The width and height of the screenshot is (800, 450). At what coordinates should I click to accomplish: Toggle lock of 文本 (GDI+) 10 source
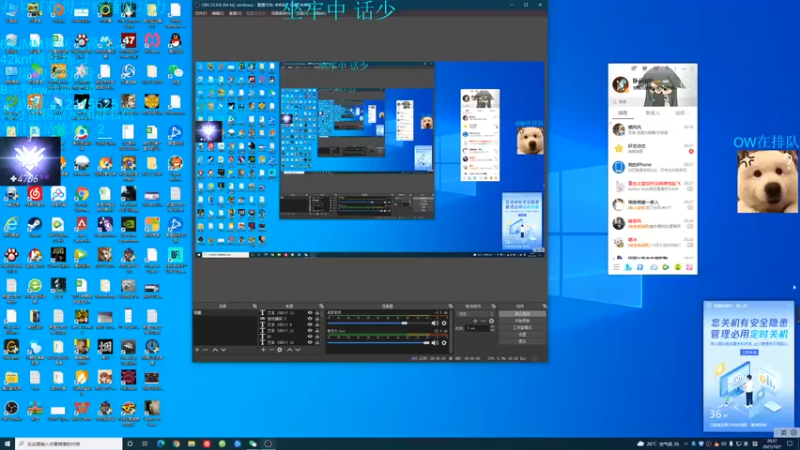pos(317,342)
